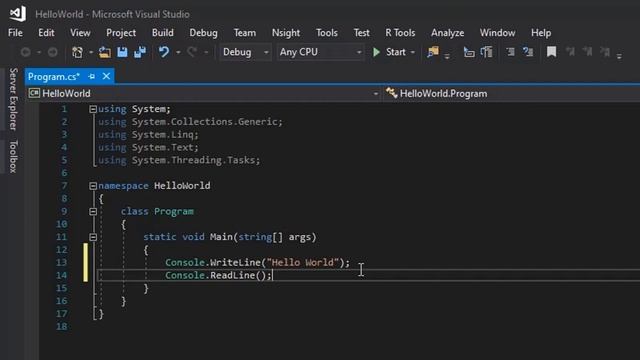The height and width of the screenshot is (360, 640).
Task: Click the 'using System.Text;' line
Action: (x=148, y=147)
